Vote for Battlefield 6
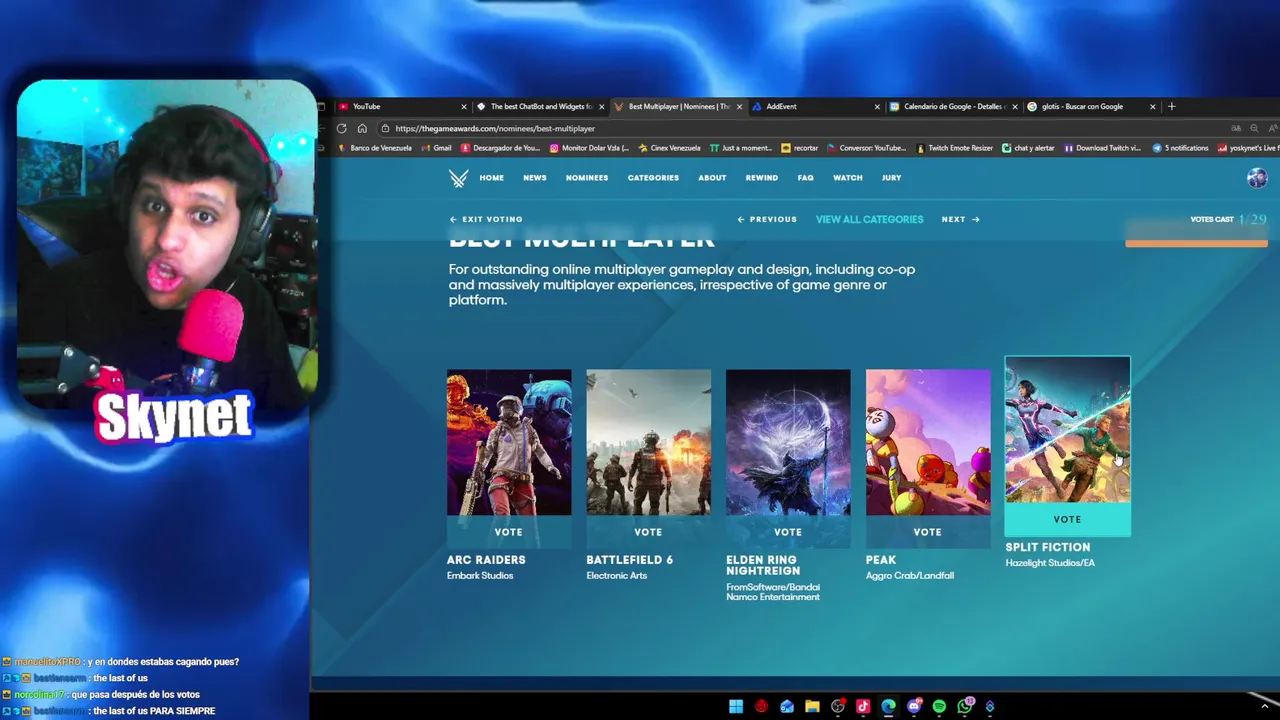 (648, 532)
